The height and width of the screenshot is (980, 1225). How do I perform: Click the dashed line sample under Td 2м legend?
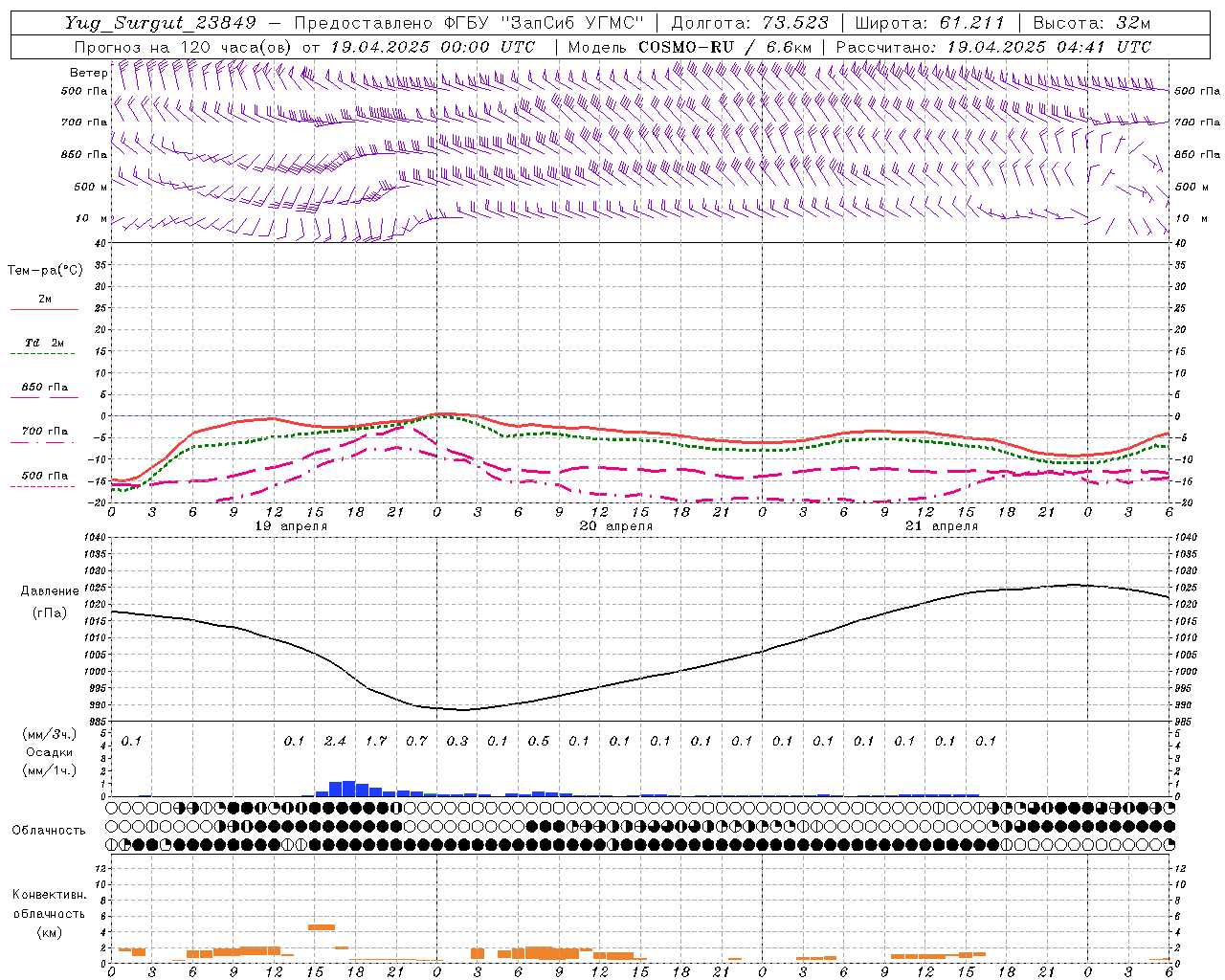(43, 353)
